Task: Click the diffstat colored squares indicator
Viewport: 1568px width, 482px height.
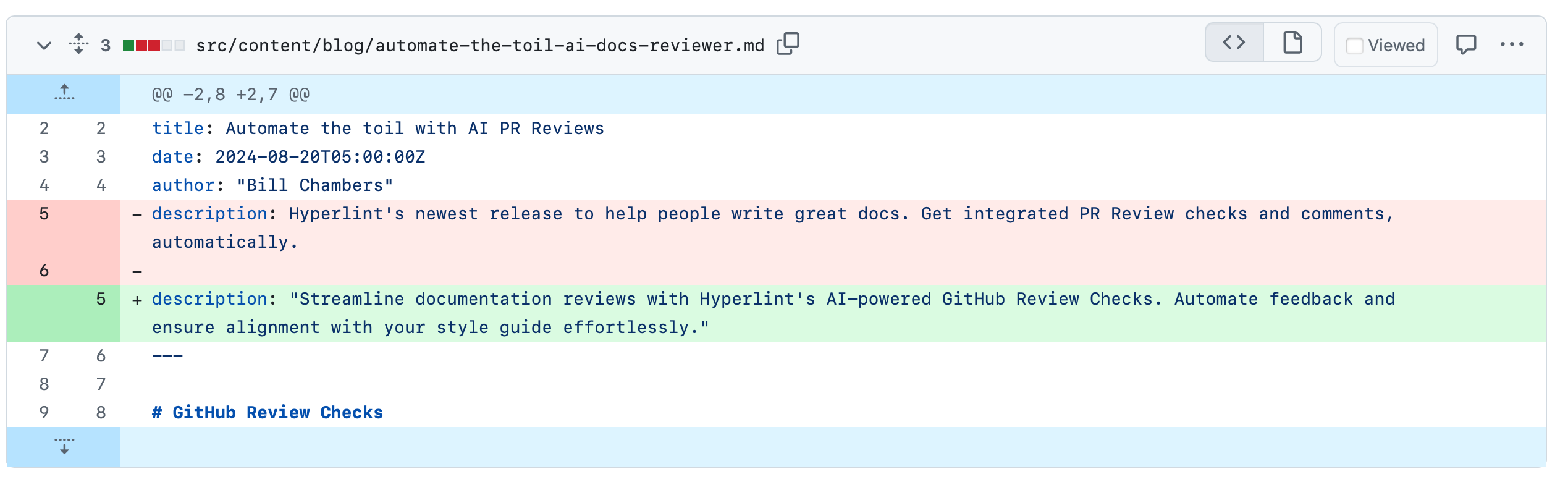Action: click(x=154, y=45)
